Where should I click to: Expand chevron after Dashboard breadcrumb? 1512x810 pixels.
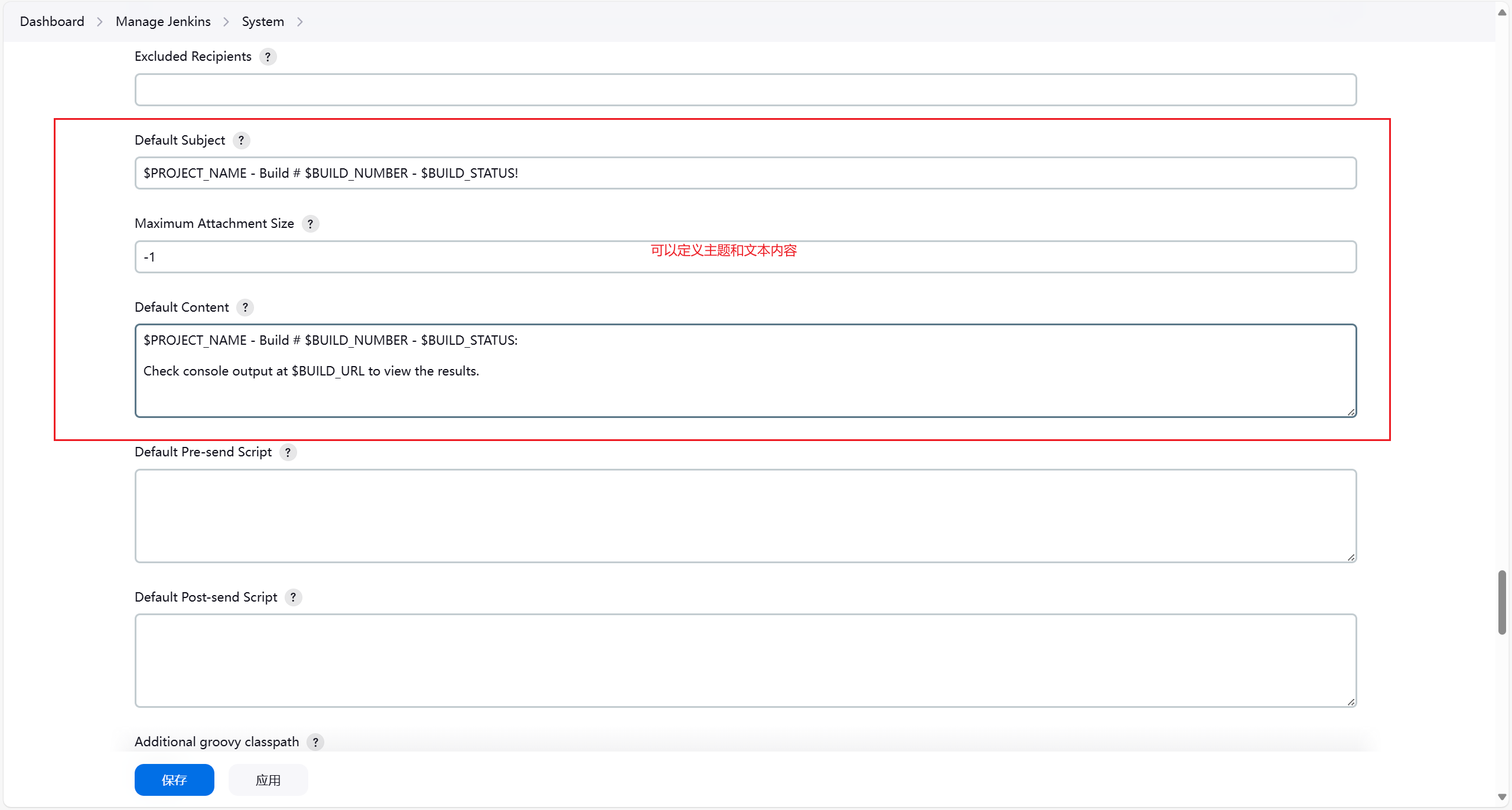[x=100, y=22]
